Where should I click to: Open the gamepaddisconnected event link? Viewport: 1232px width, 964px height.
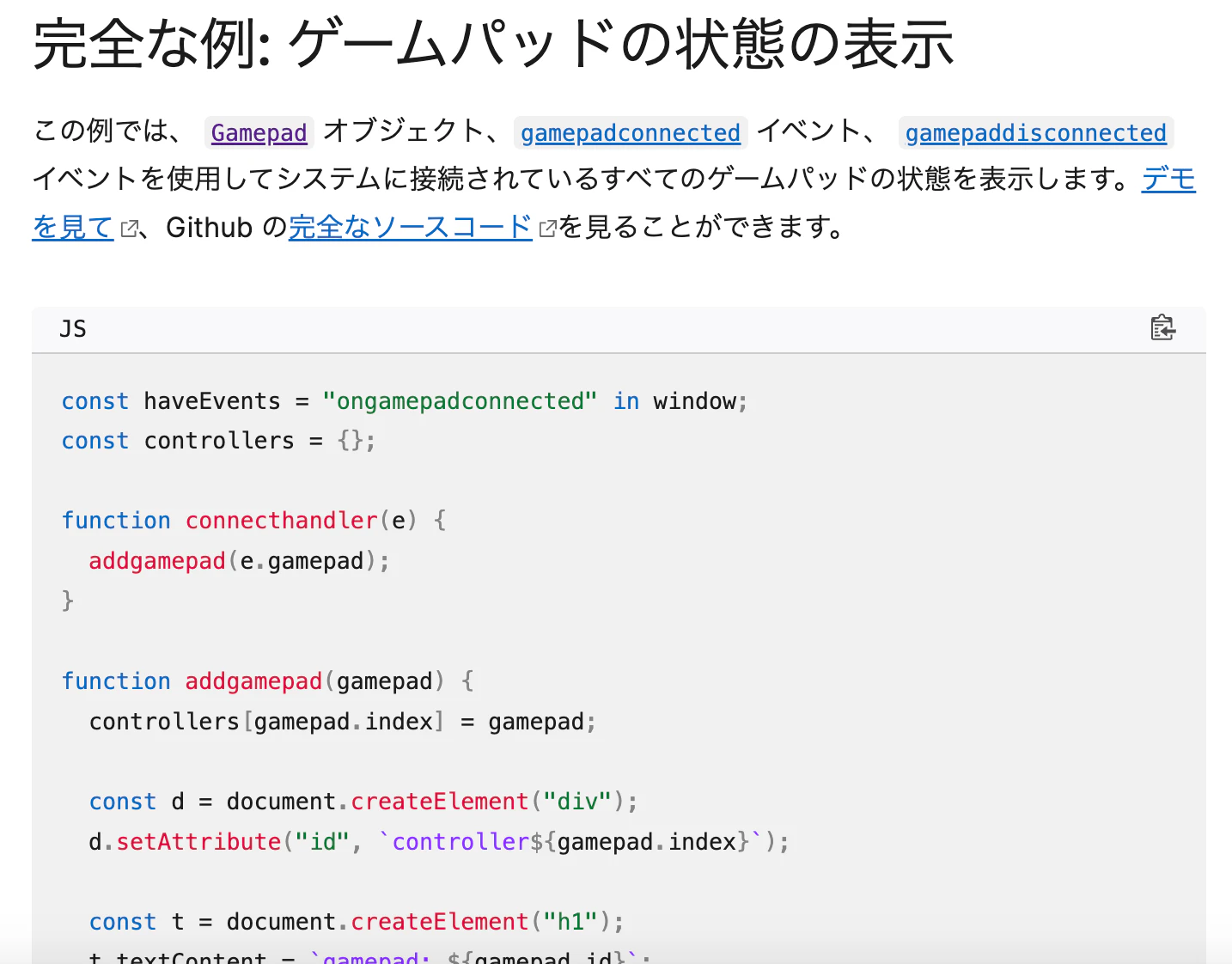[1036, 132]
